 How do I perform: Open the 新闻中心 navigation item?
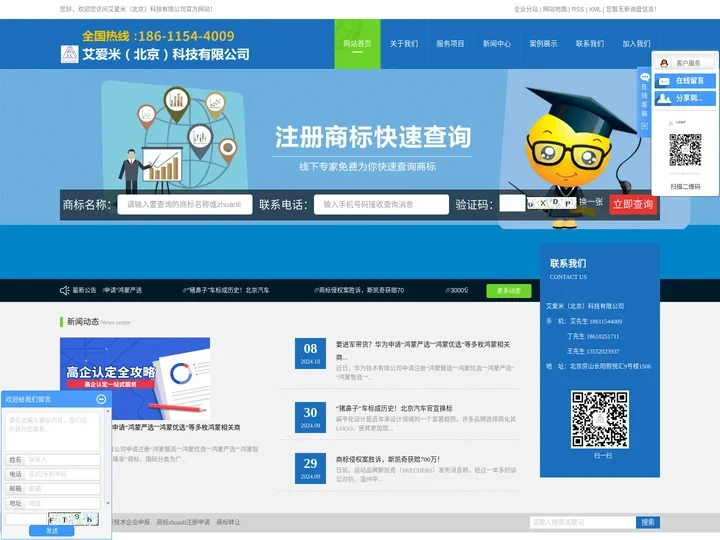tap(496, 44)
